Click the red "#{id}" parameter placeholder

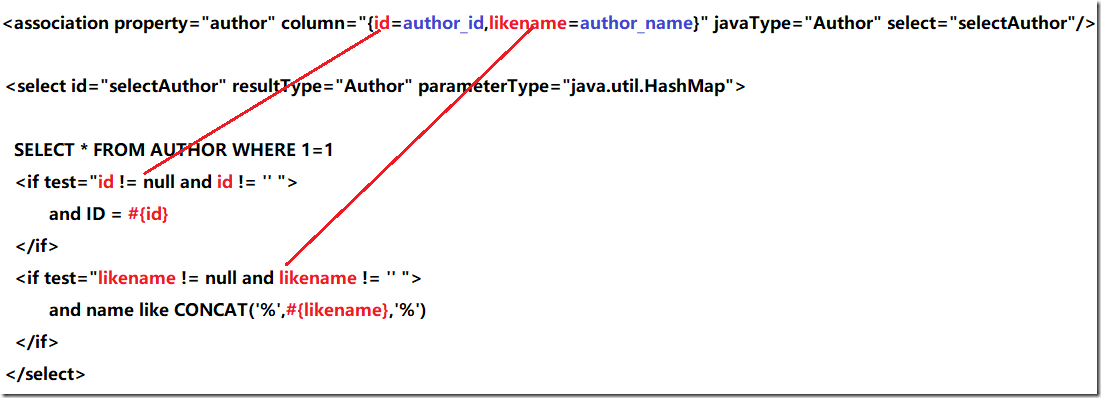pyautogui.click(x=148, y=214)
